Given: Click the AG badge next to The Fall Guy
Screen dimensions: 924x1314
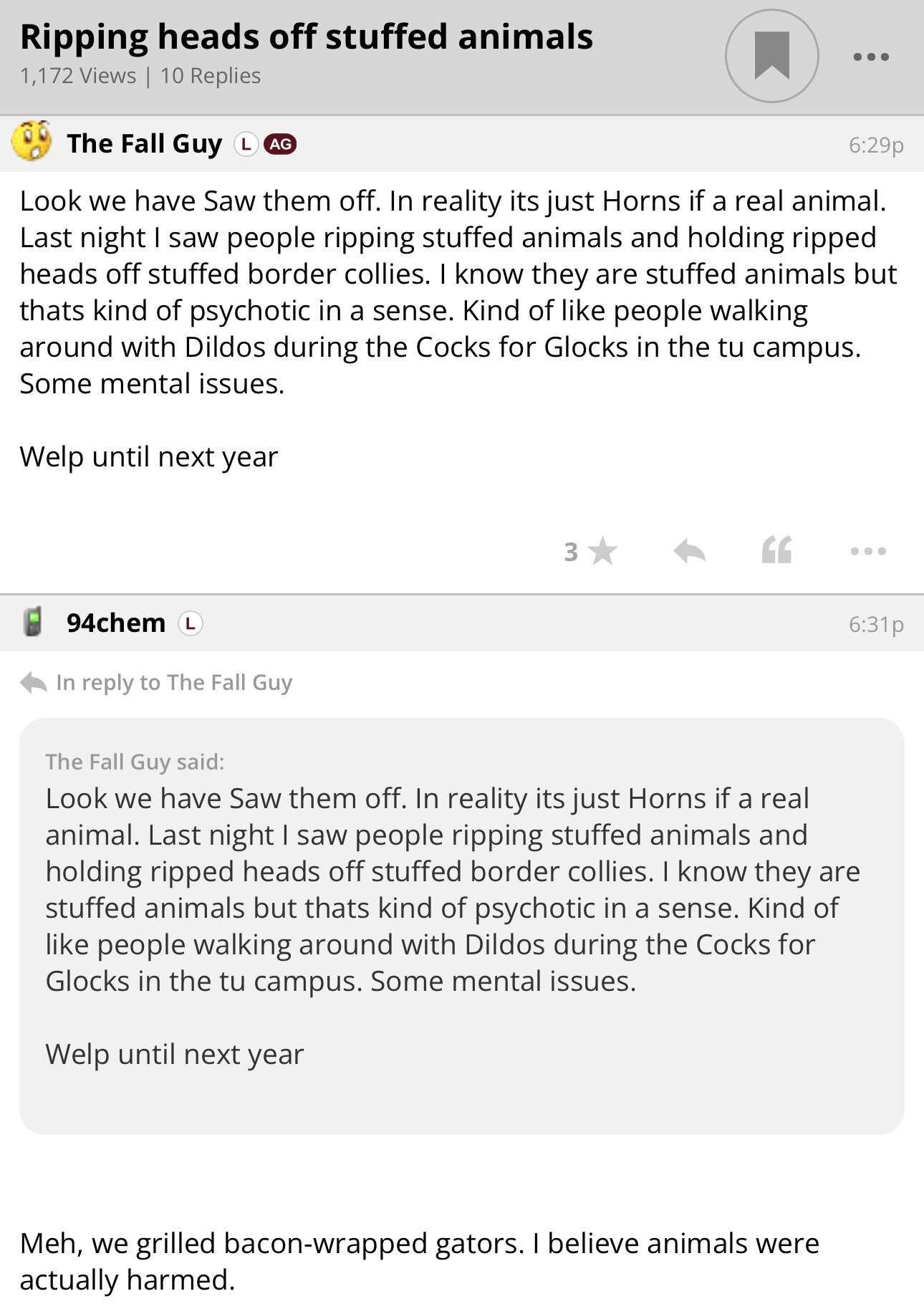Looking at the screenshot, I should pos(280,144).
